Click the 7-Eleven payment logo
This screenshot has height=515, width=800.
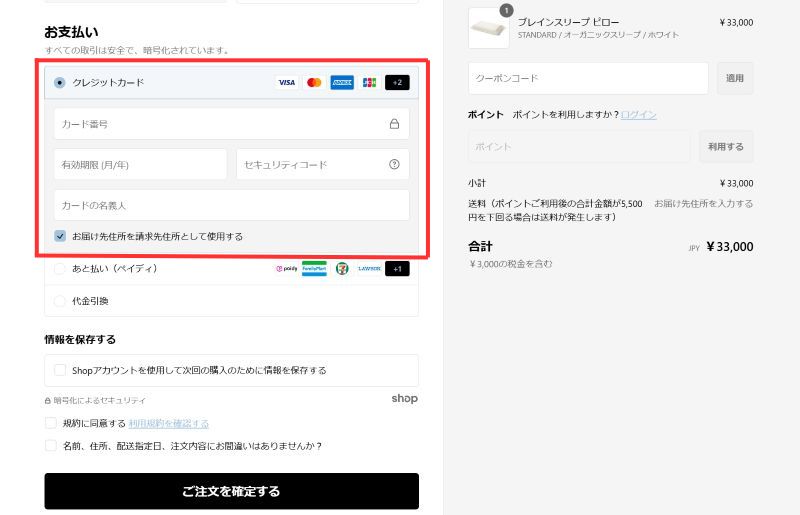click(x=342, y=269)
